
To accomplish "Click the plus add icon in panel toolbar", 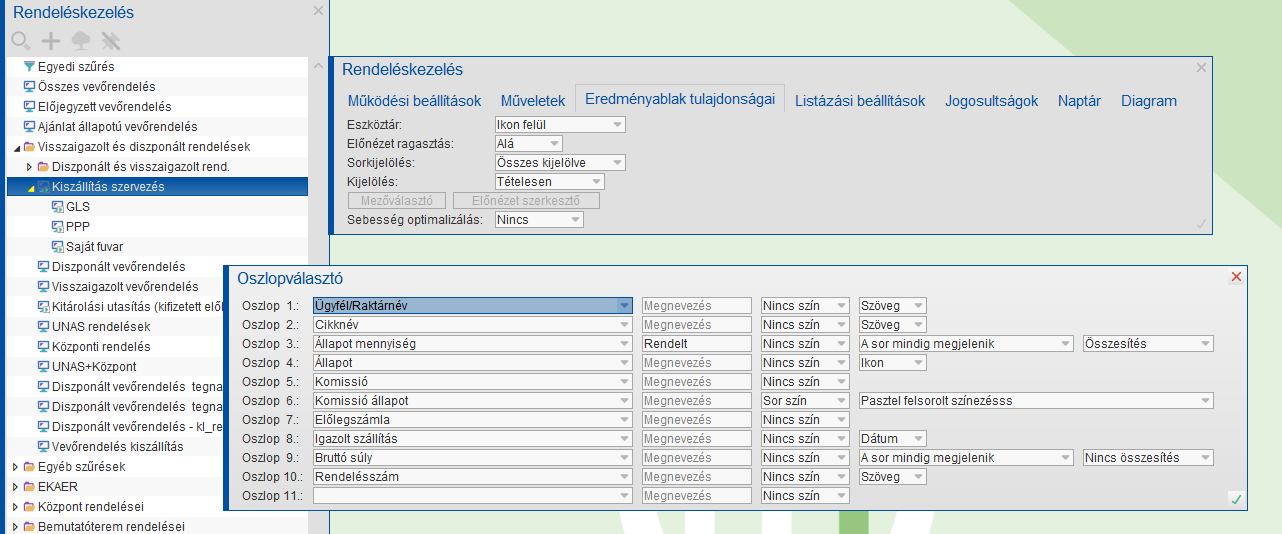I will (51, 41).
